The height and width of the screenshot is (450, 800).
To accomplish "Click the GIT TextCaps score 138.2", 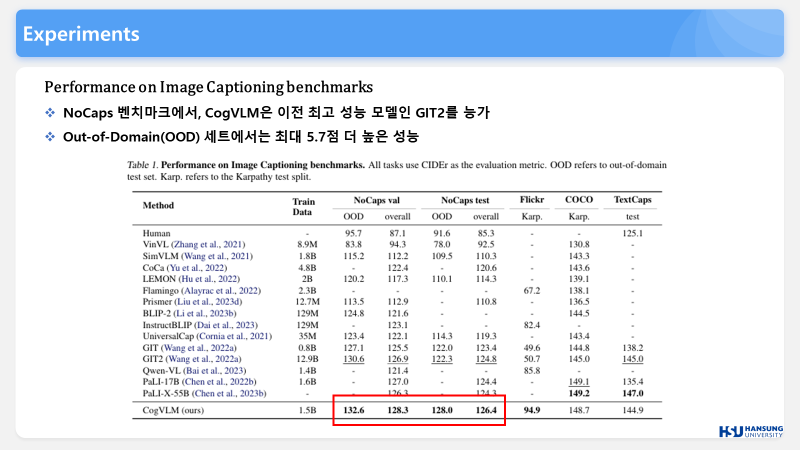I will coord(633,348).
